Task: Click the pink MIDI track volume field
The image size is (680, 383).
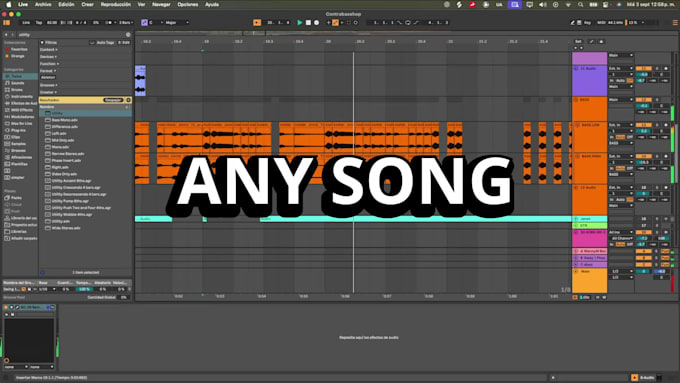Action: point(643,239)
